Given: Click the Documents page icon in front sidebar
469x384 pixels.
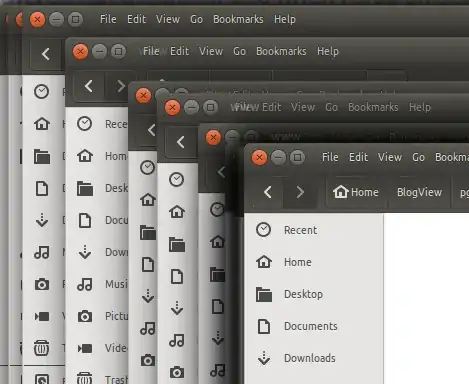Looking at the screenshot, I should [x=264, y=326].
